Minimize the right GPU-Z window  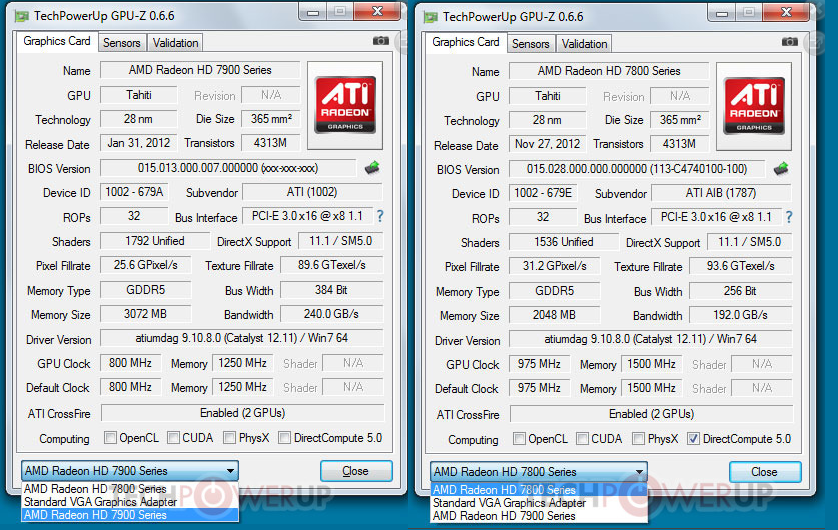pos(722,12)
